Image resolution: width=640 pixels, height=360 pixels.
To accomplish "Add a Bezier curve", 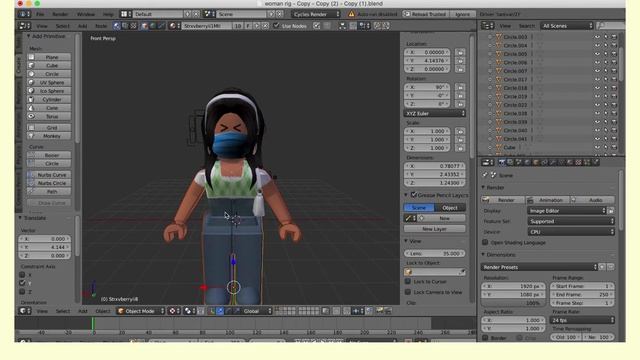I will coord(49,155).
